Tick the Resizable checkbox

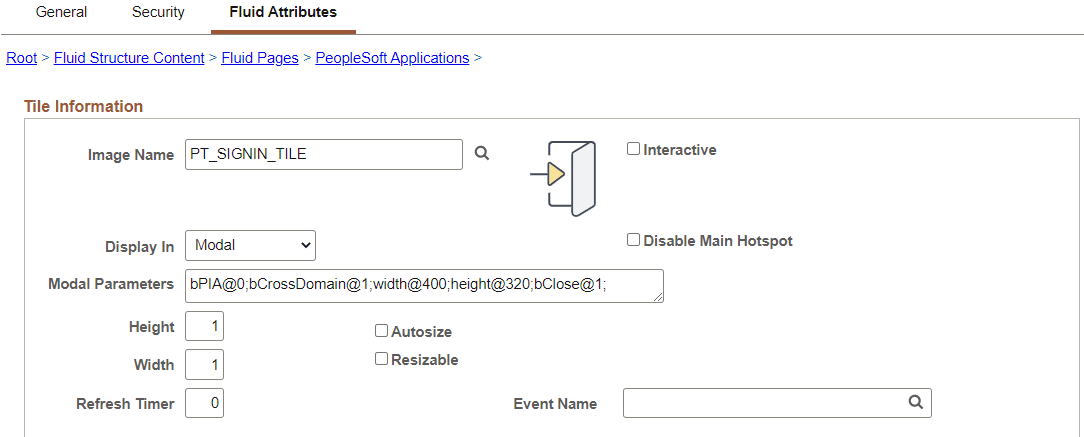(x=381, y=359)
